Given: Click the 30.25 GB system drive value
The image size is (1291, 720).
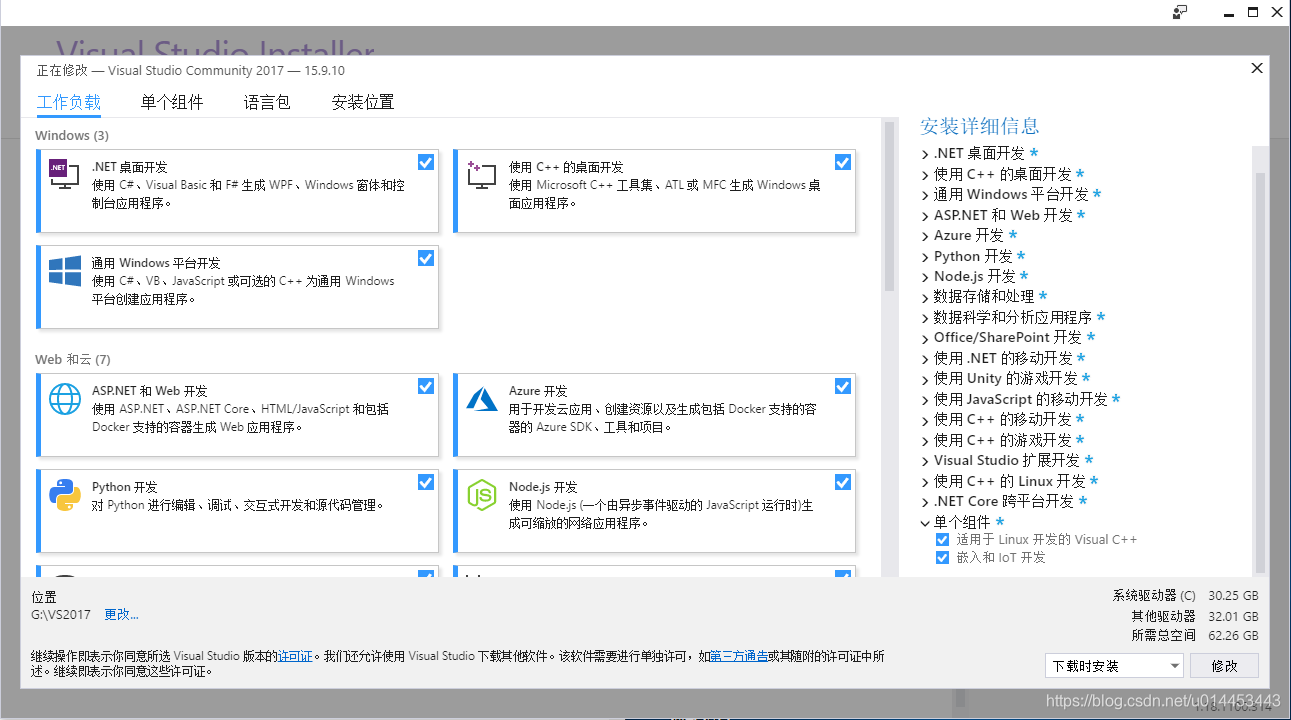Looking at the screenshot, I should tap(1232, 595).
